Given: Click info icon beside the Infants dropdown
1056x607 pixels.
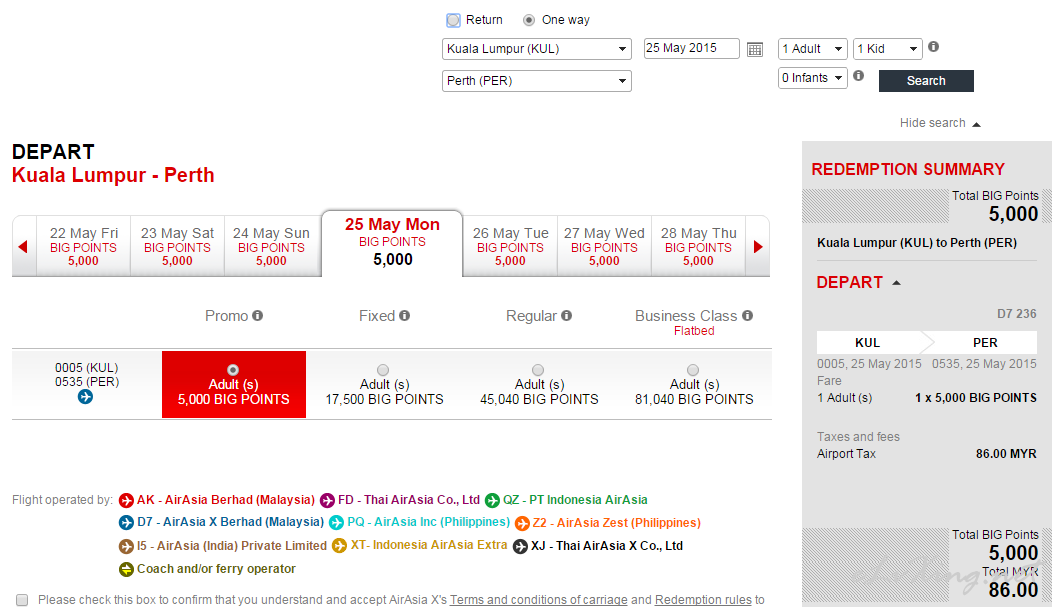Looking at the screenshot, I should click(859, 75).
